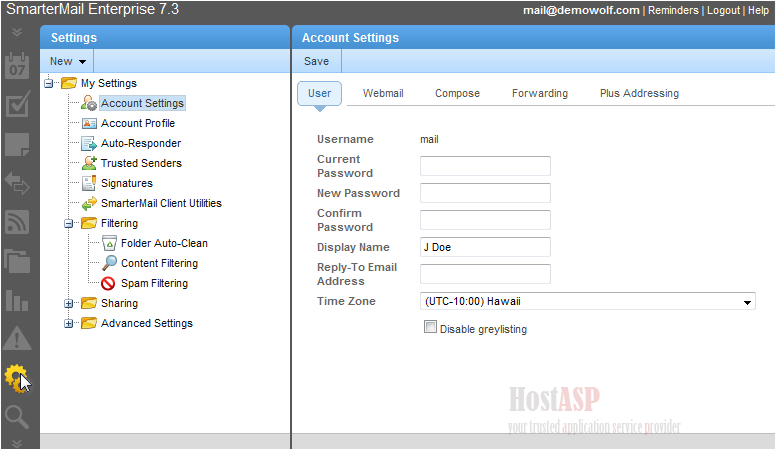776x450 pixels.
Task: Select Signatures in the tree
Action: (x=127, y=183)
